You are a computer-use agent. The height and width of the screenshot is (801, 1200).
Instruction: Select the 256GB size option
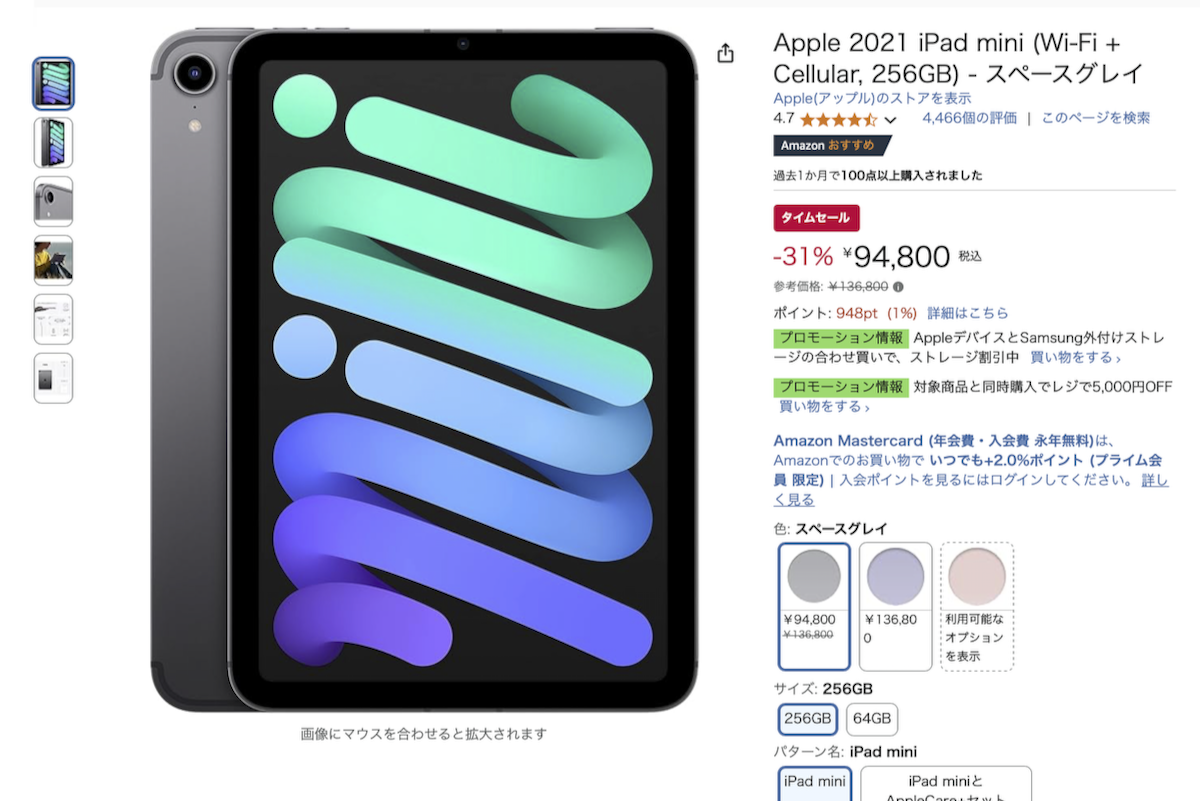point(807,719)
